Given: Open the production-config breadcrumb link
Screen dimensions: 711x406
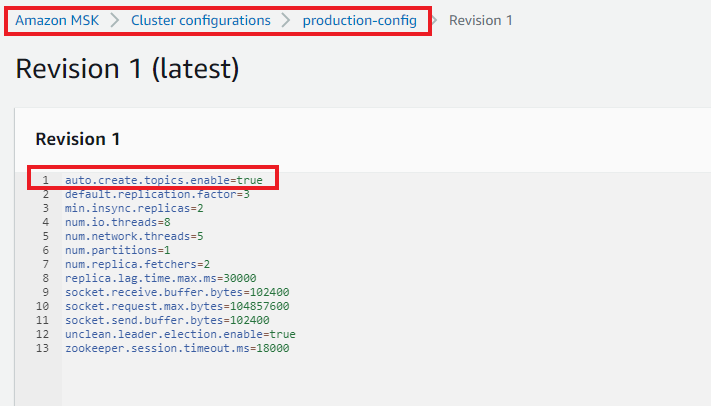Looking at the screenshot, I should click(359, 20).
